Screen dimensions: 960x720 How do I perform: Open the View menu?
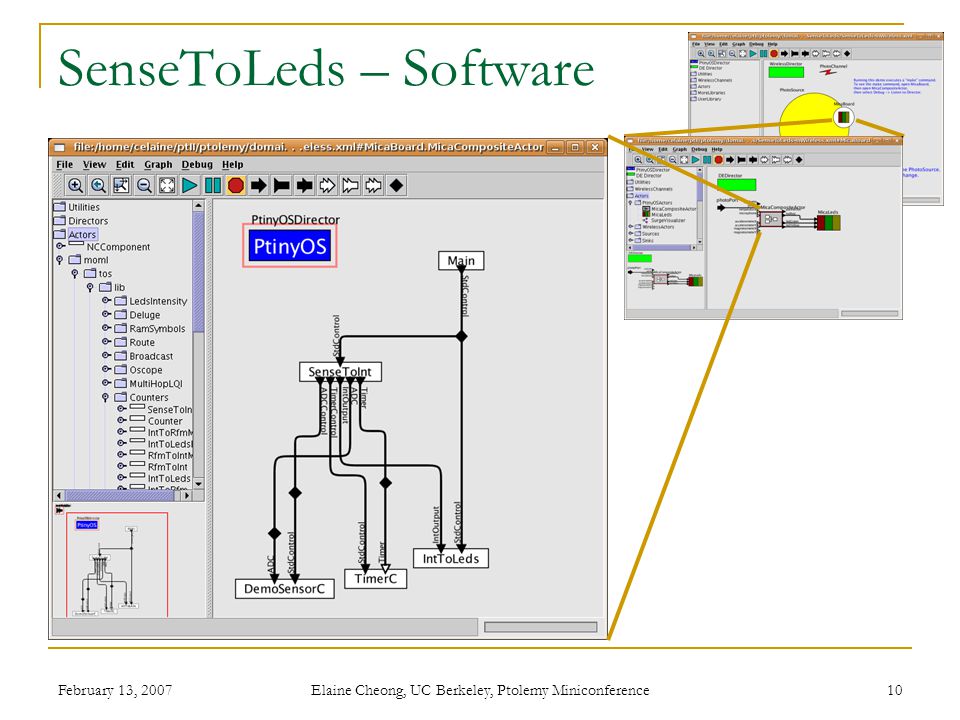(x=94, y=165)
